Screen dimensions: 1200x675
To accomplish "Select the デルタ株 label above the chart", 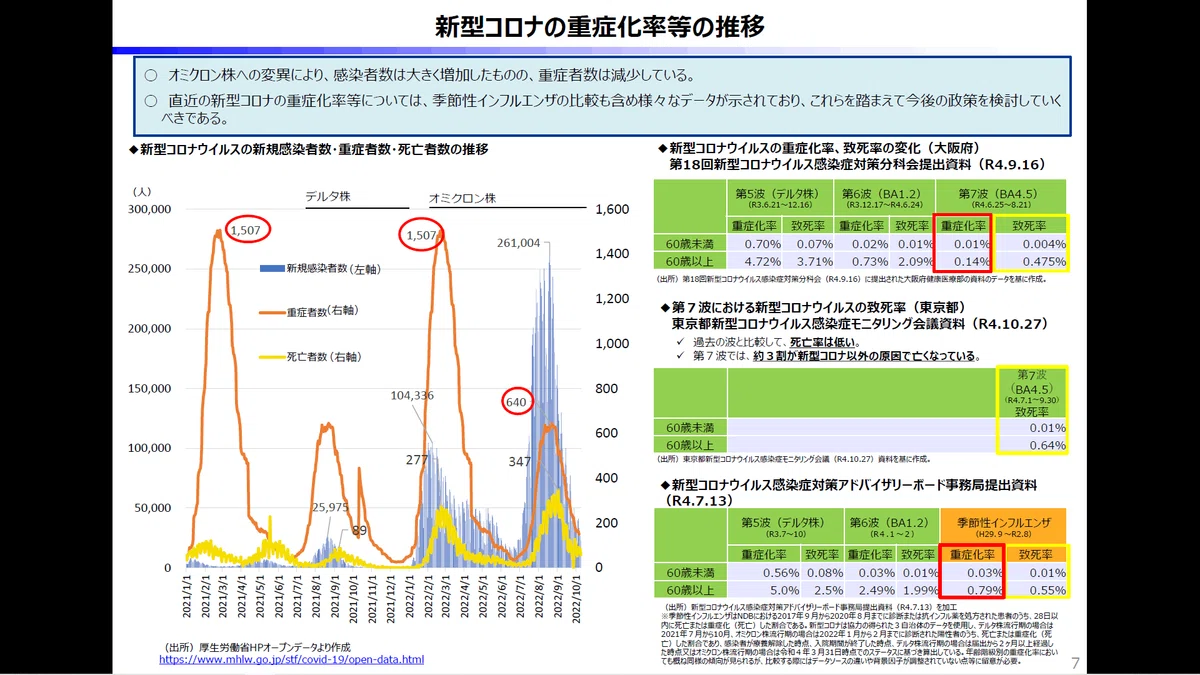I will click(x=328, y=199).
